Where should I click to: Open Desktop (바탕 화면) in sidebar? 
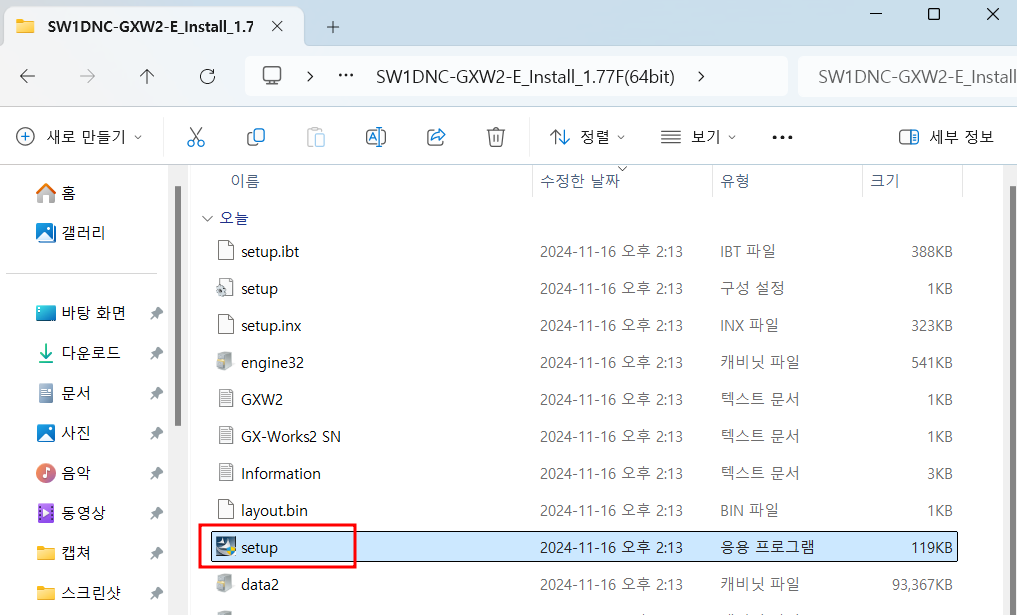[x=81, y=313]
